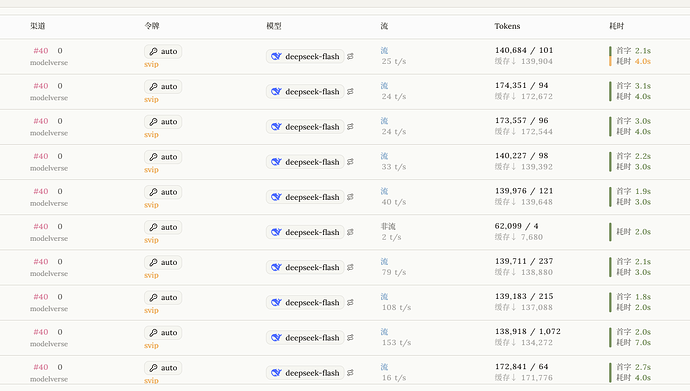The height and width of the screenshot is (391, 690).
Task: Click the 耗时 7.0s duration value
Action: click(x=633, y=343)
